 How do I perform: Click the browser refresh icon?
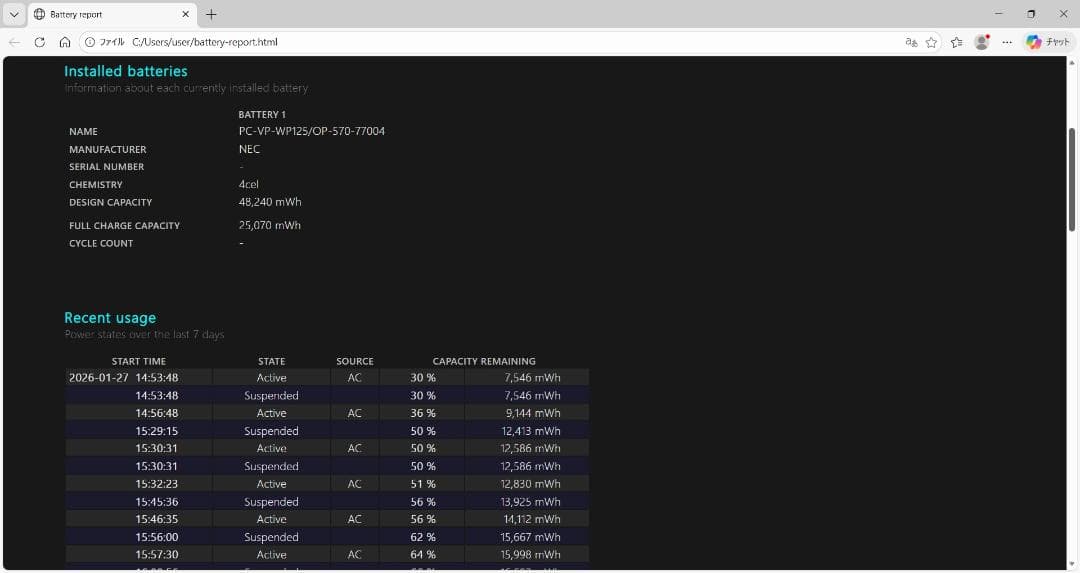tap(39, 42)
